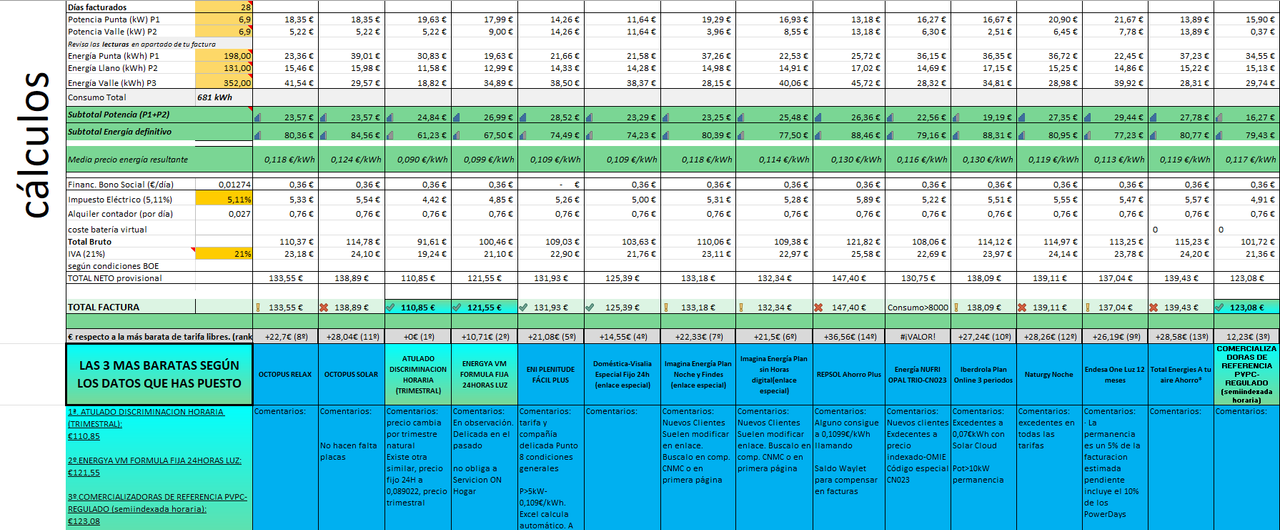
Task: Select the 'No hacen falta placas' comment cell
Action: point(351,467)
